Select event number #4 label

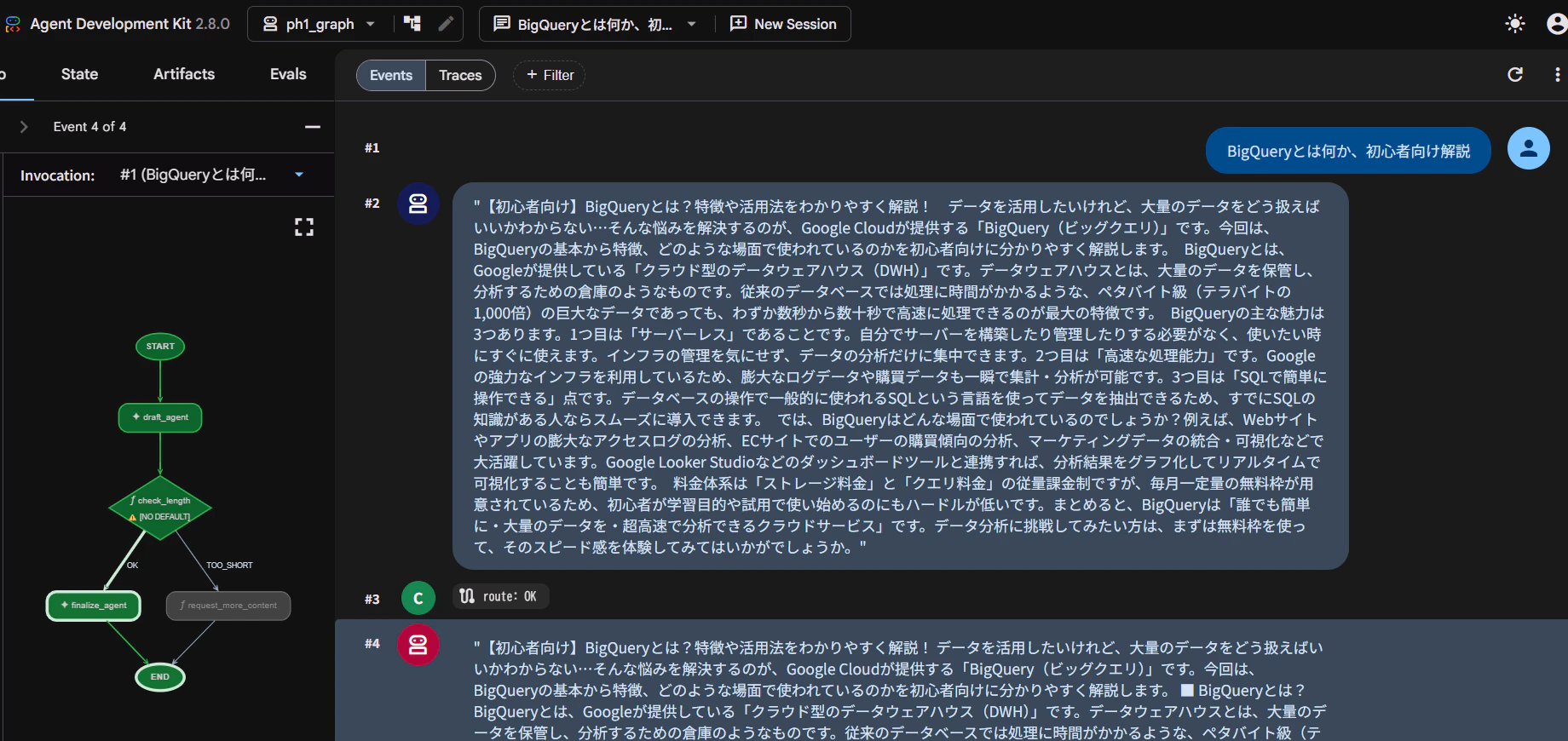pyautogui.click(x=372, y=644)
